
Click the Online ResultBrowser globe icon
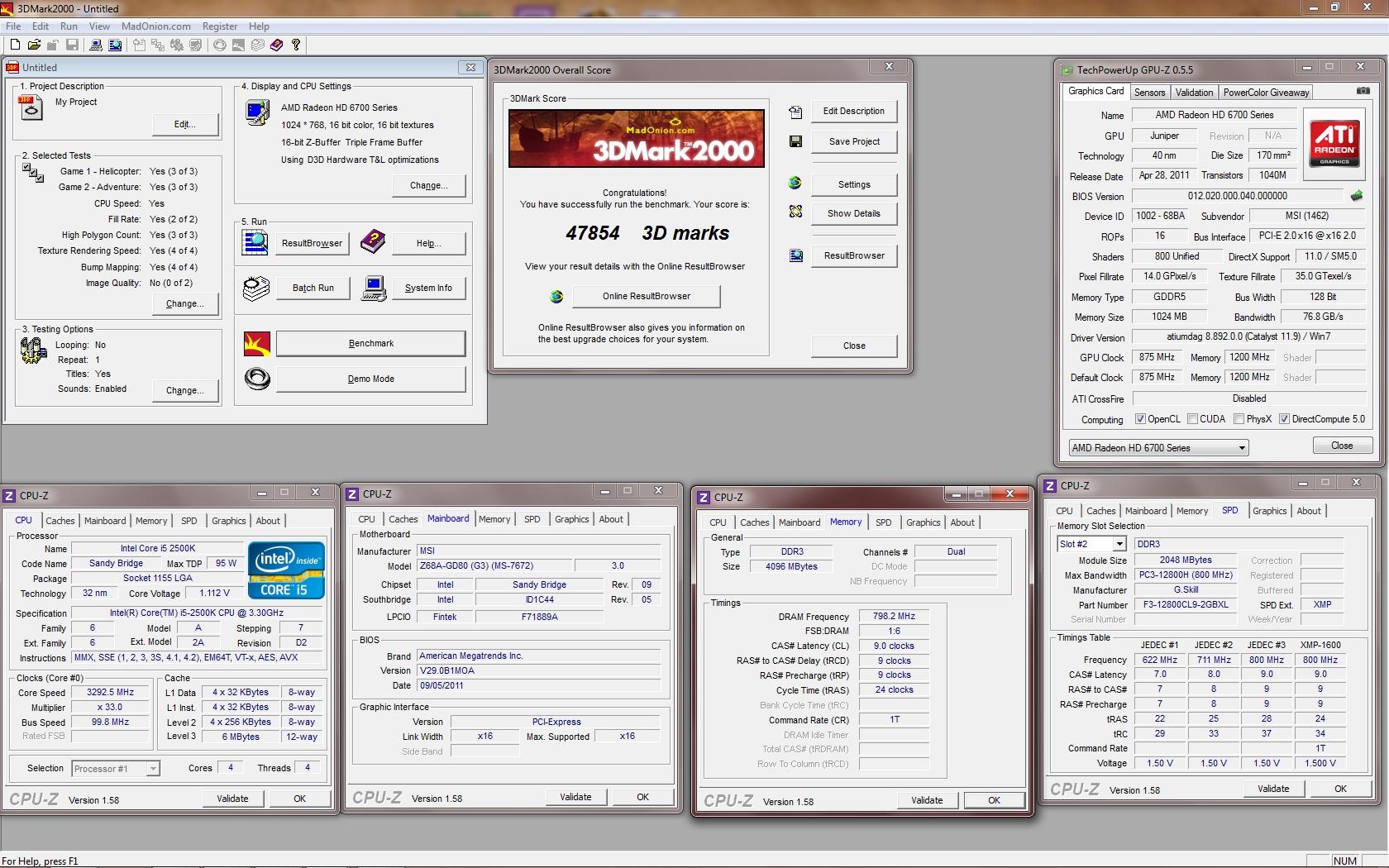[556, 296]
